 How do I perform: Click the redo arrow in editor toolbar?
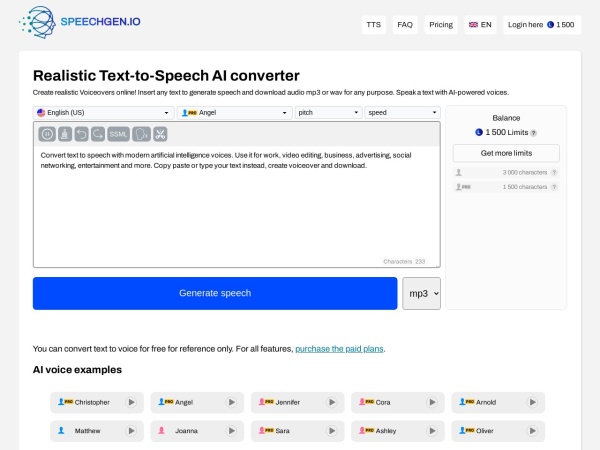[x=98, y=134]
